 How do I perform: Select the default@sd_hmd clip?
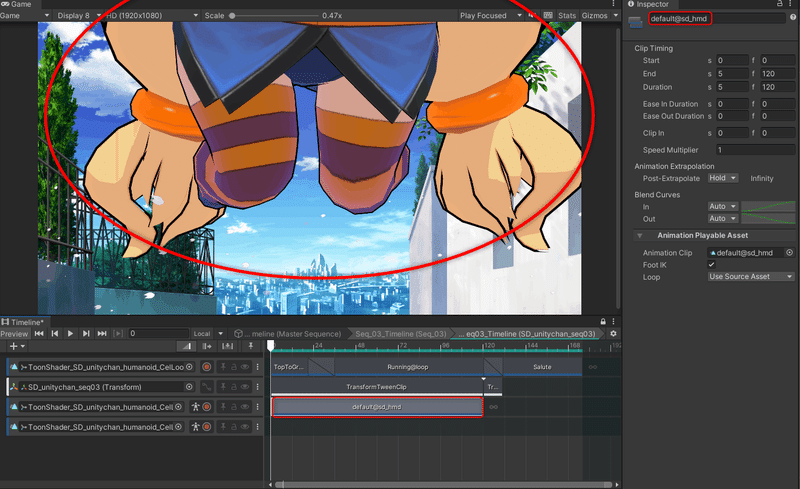coord(377,407)
